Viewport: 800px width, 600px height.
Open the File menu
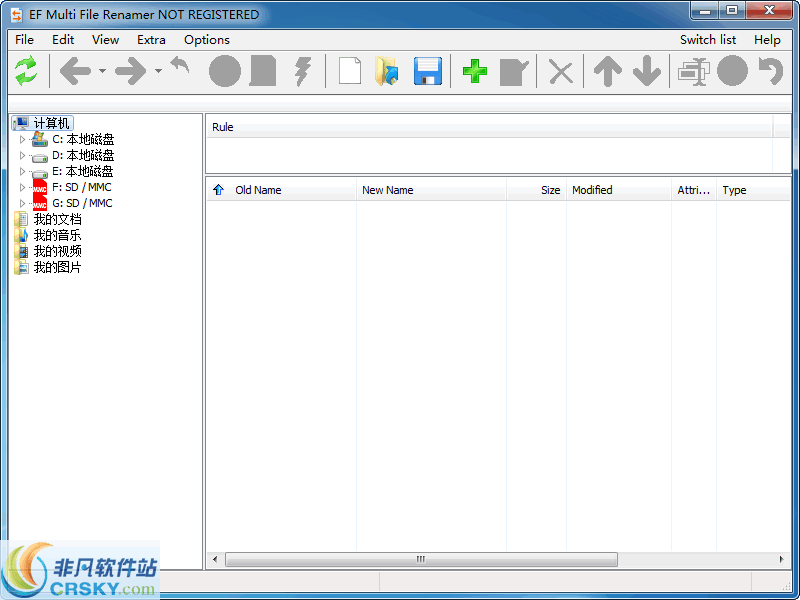coord(24,40)
